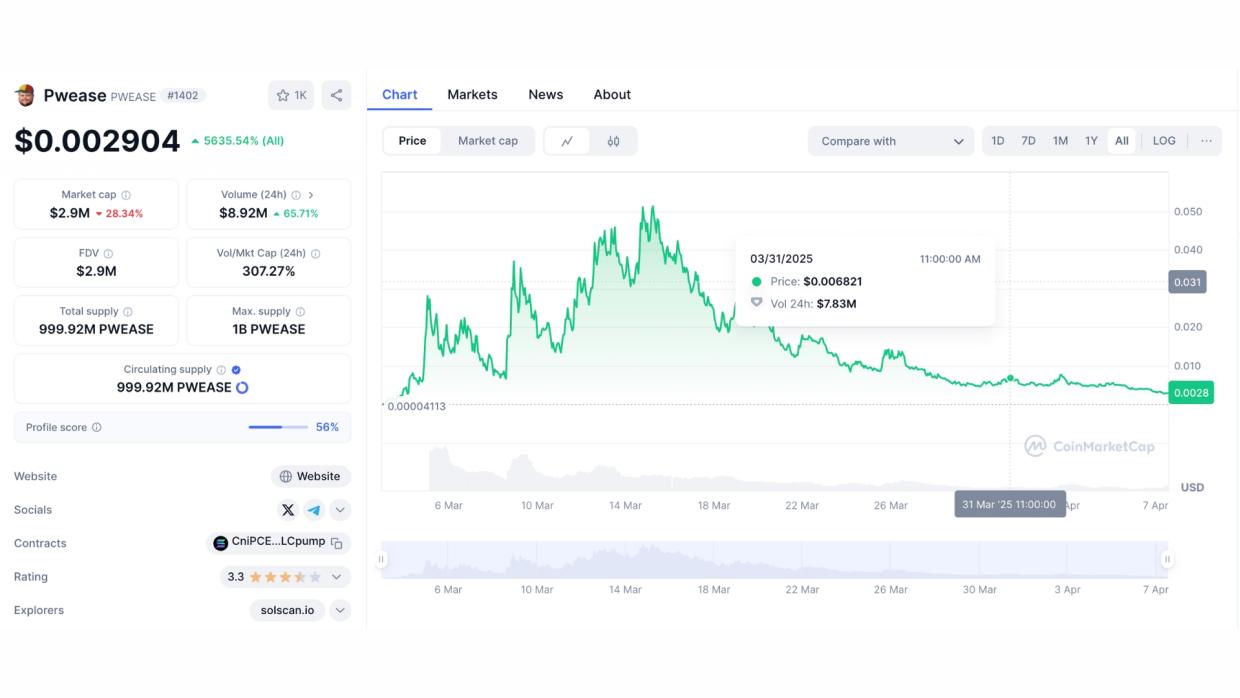Image resolution: width=1240 pixels, height=698 pixels.
Task: Click the 28.34% market cap change
Action: pyautogui.click(x=119, y=214)
